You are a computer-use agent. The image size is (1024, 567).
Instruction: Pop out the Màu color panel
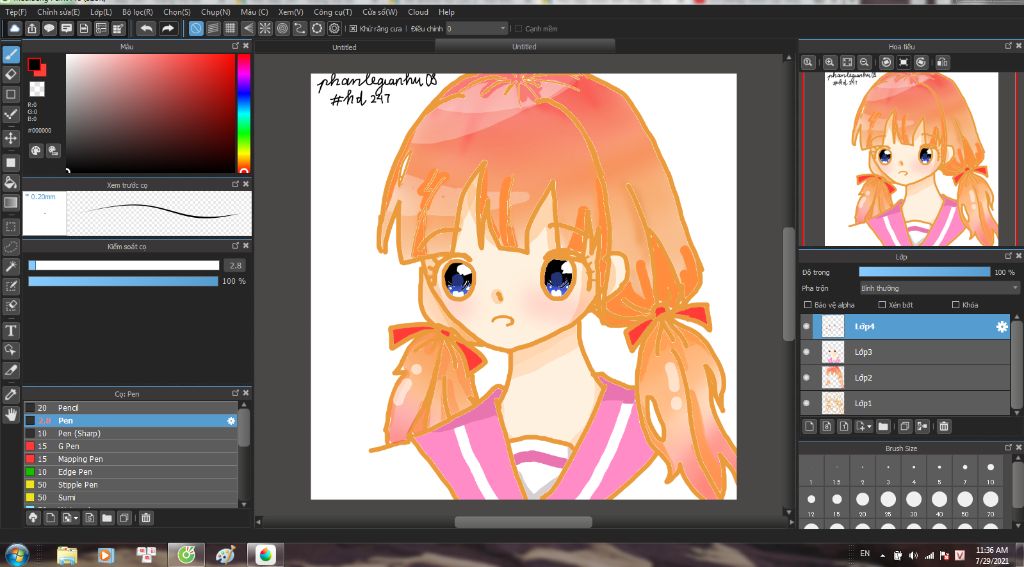coord(235,46)
